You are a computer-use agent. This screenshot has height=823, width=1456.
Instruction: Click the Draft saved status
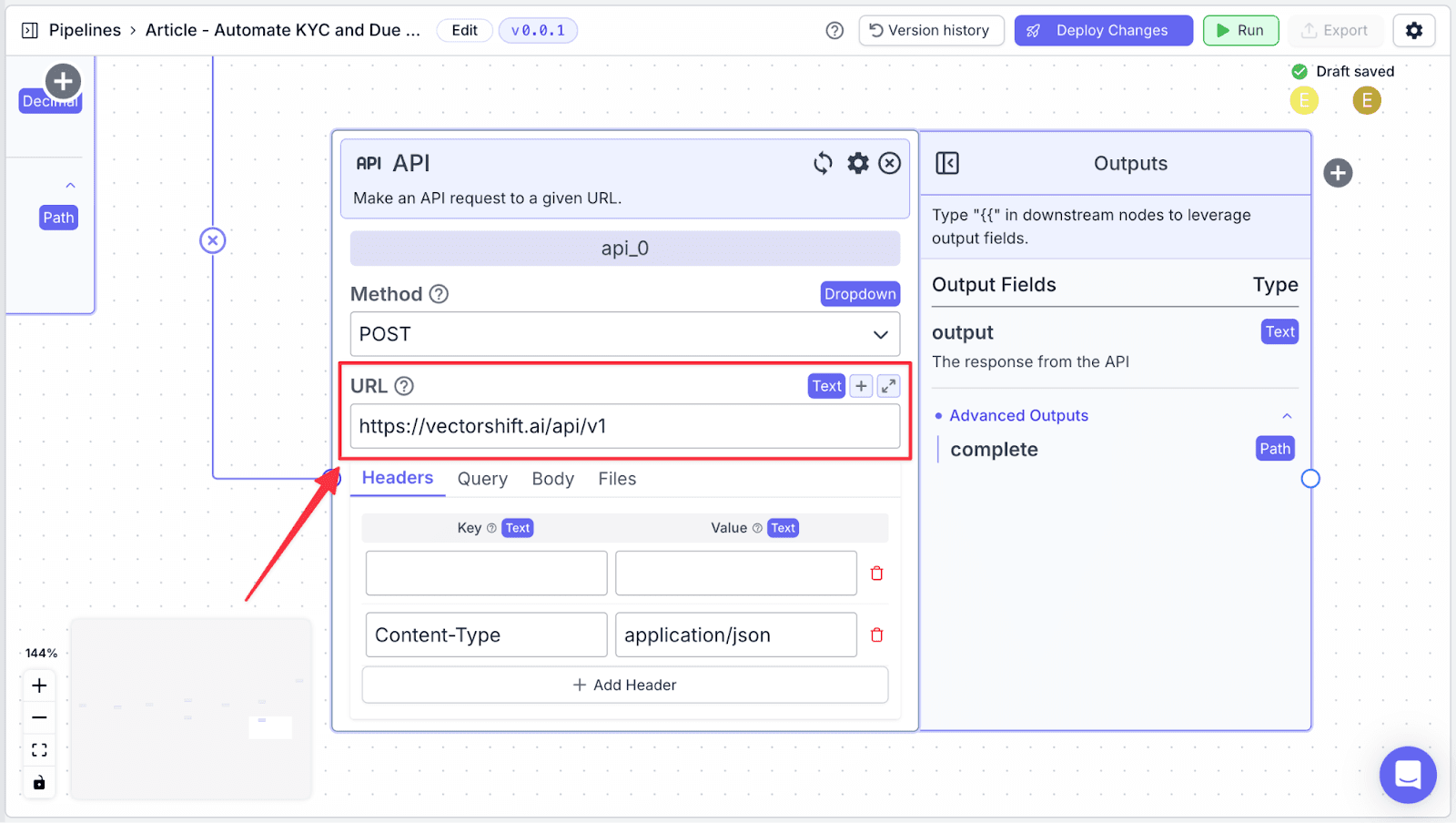coord(1343,71)
